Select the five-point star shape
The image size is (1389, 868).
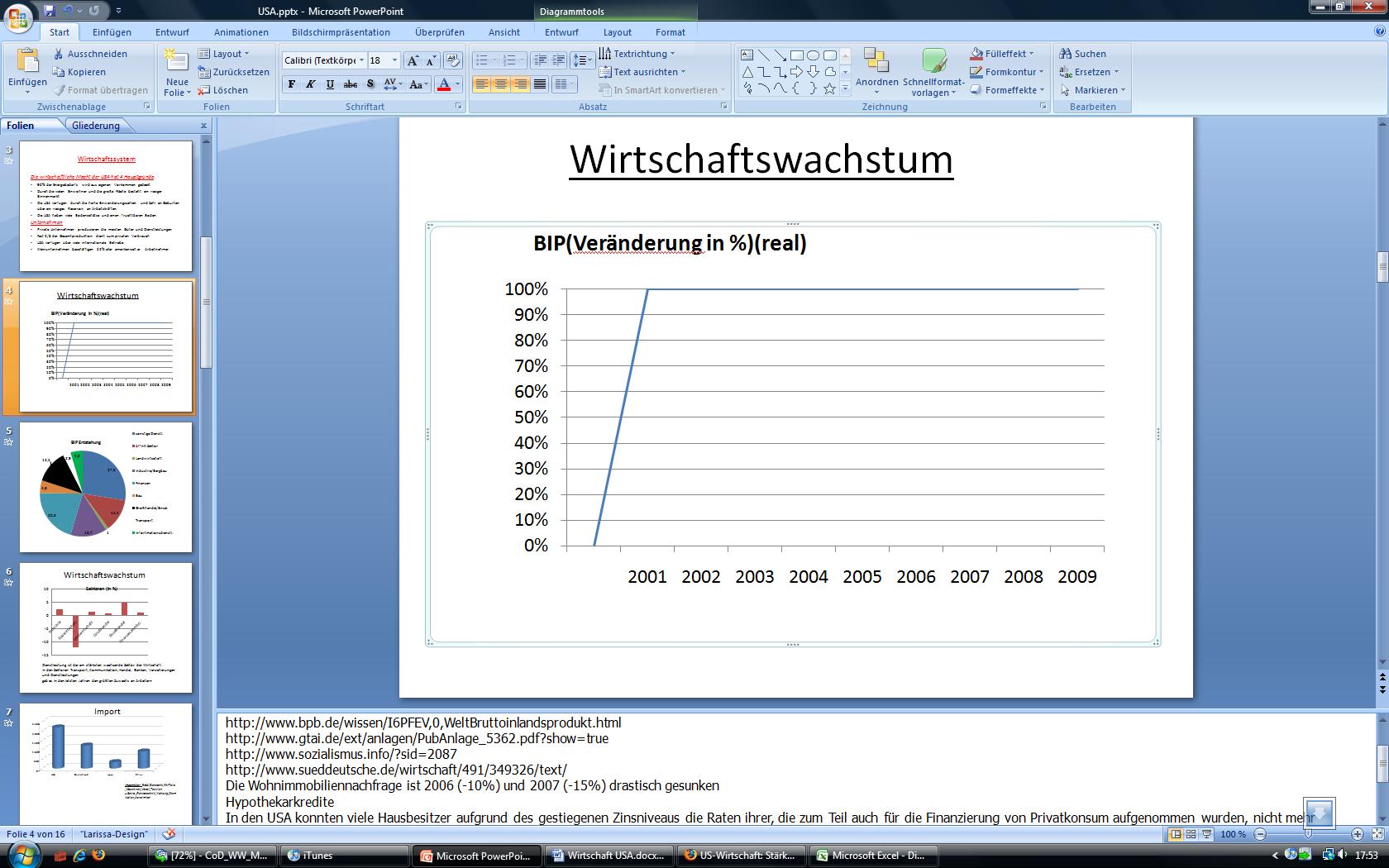point(829,88)
